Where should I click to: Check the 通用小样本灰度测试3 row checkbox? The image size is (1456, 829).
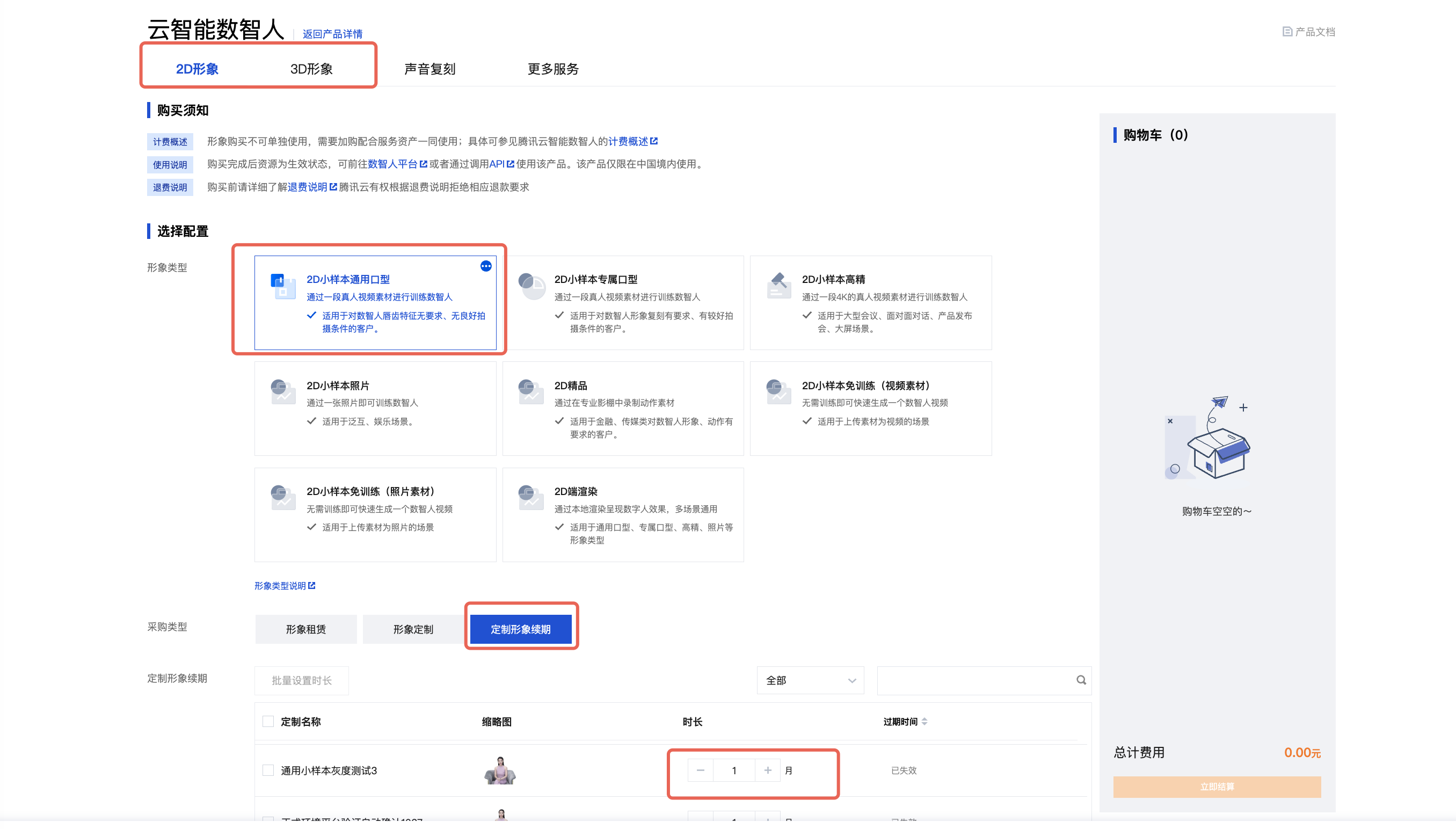point(268,770)
